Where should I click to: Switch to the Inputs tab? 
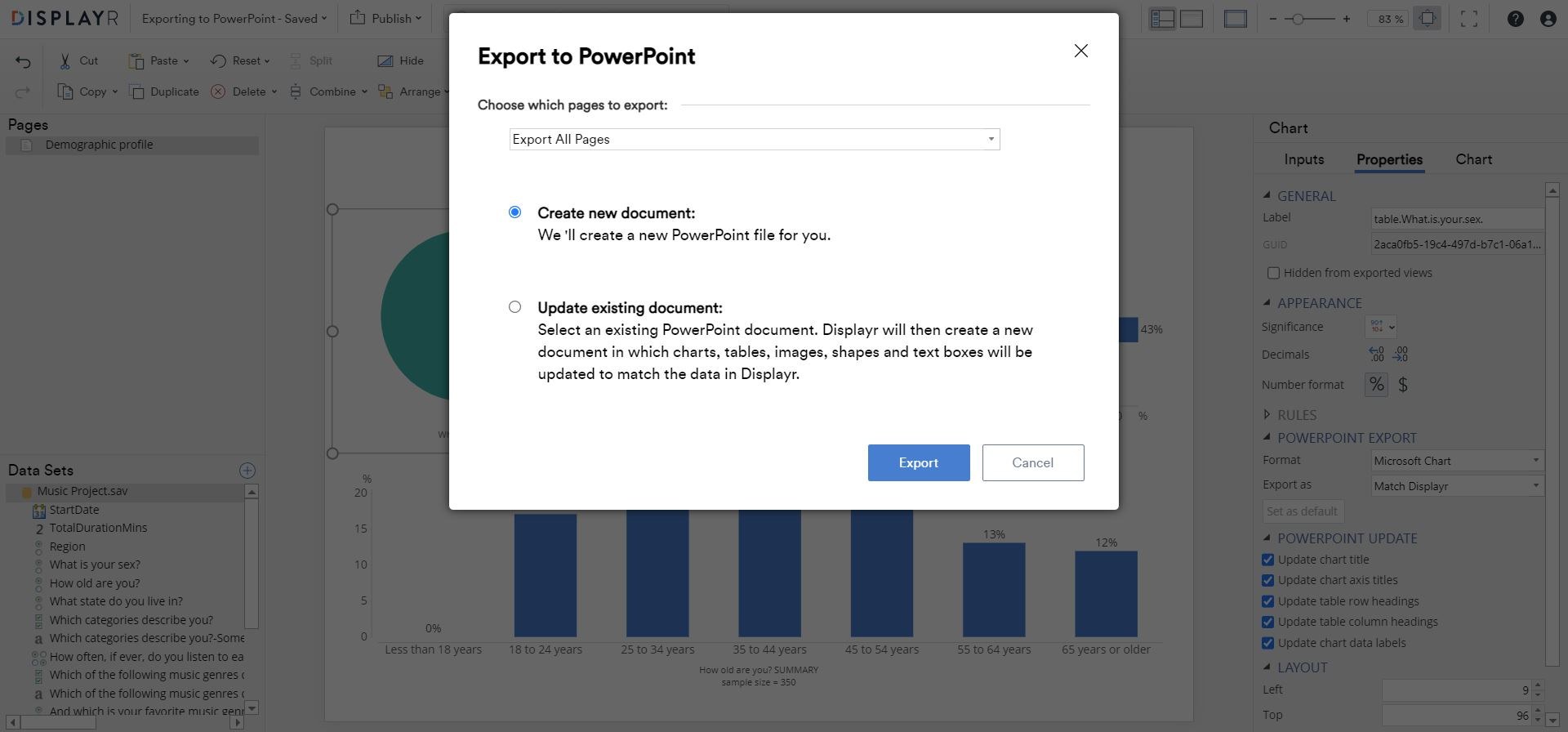point(1303,159)
